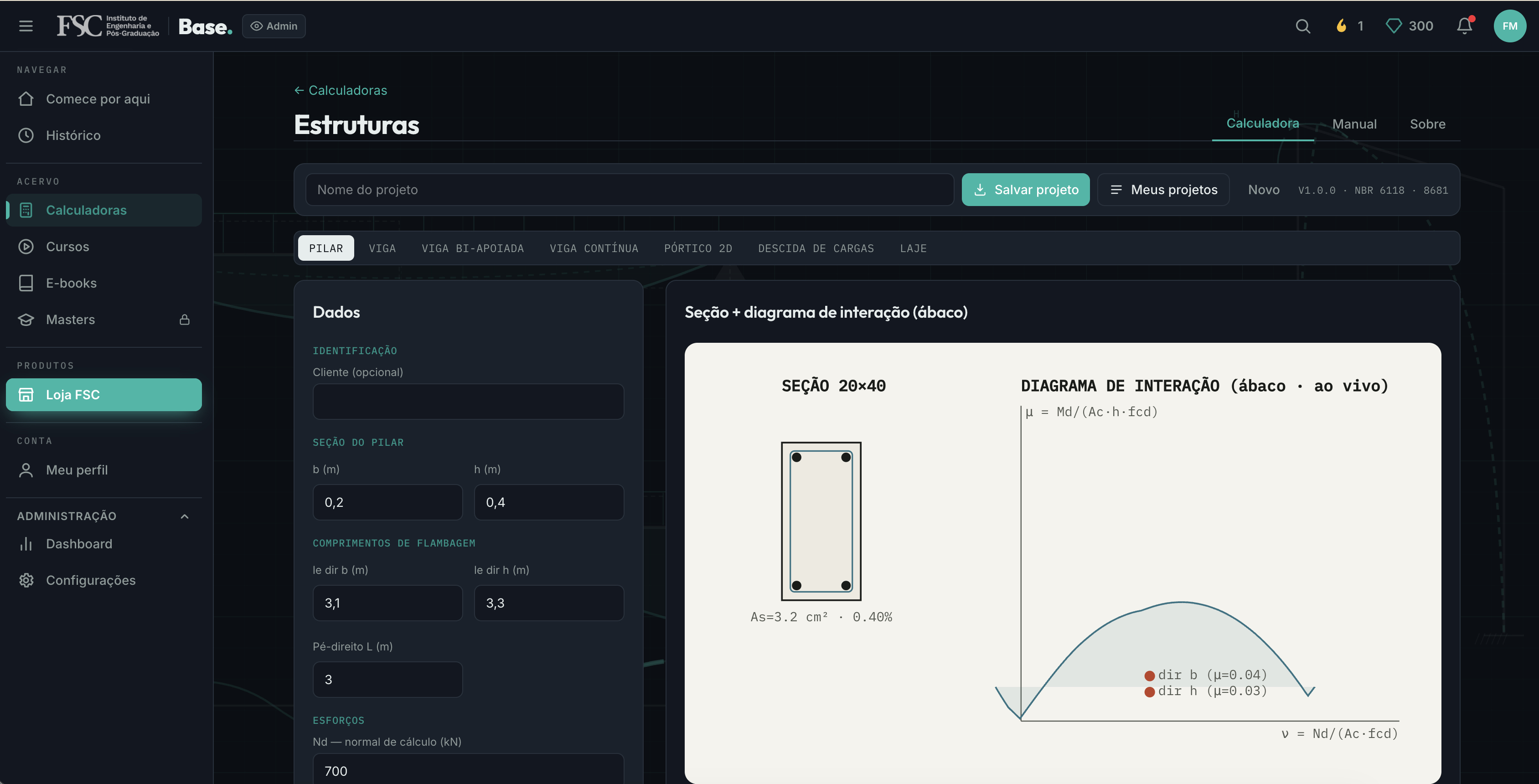
Task: Click the Salvar projeto button
Action: (1025, 190)
